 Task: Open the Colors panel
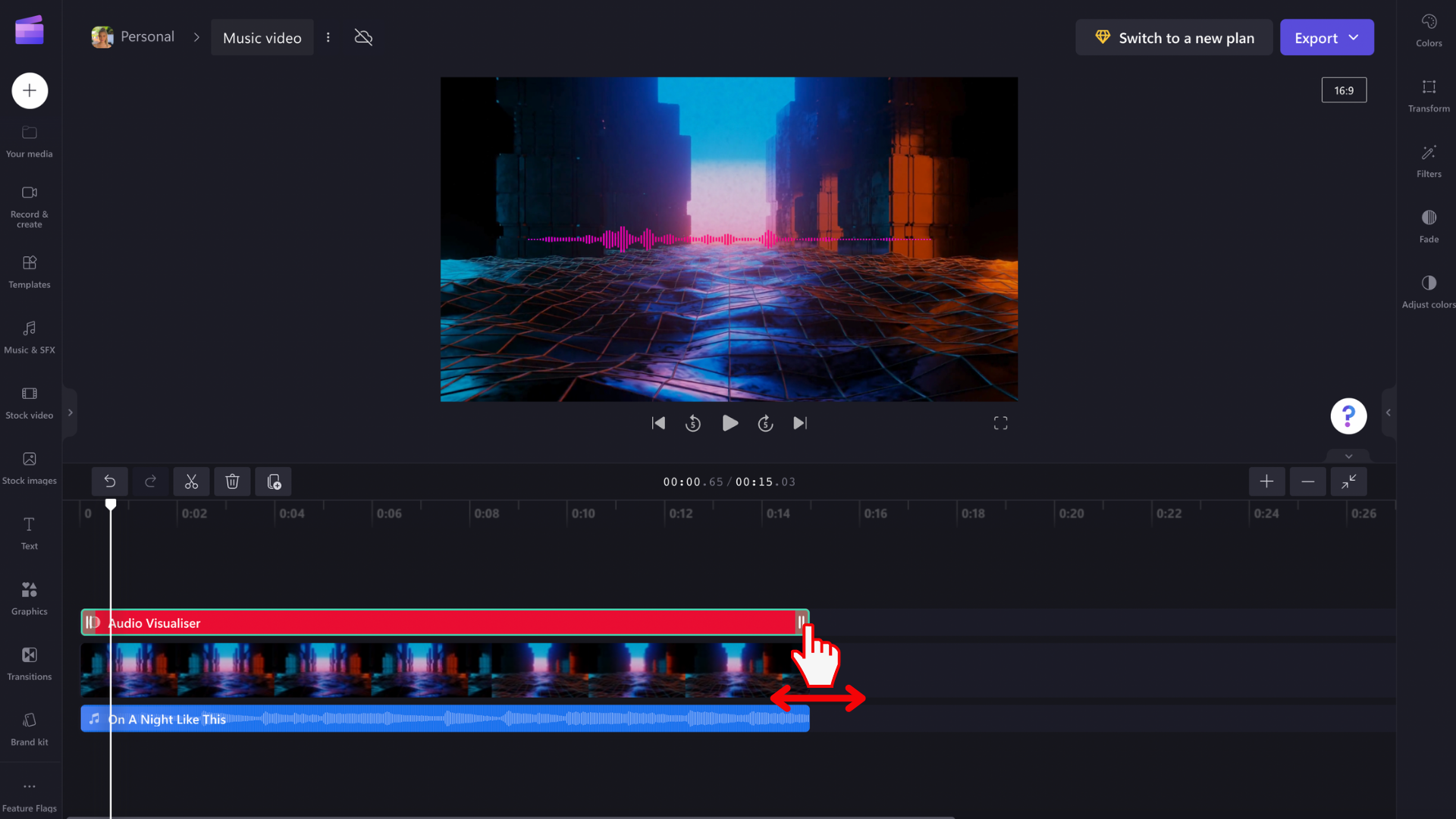pyautogui.click(x=1429, y=29)
